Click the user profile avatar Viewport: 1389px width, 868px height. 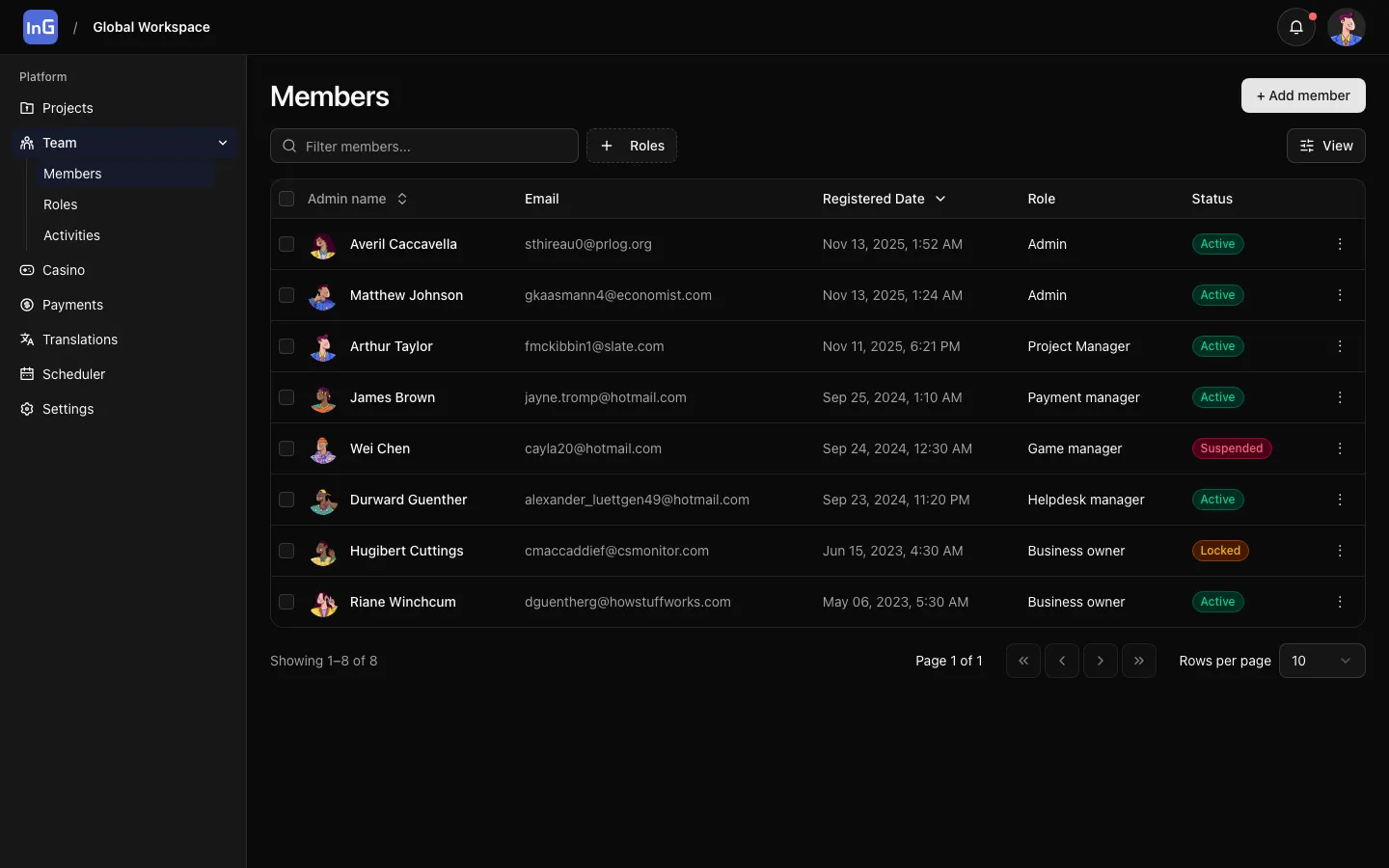tap(1346, 27)
